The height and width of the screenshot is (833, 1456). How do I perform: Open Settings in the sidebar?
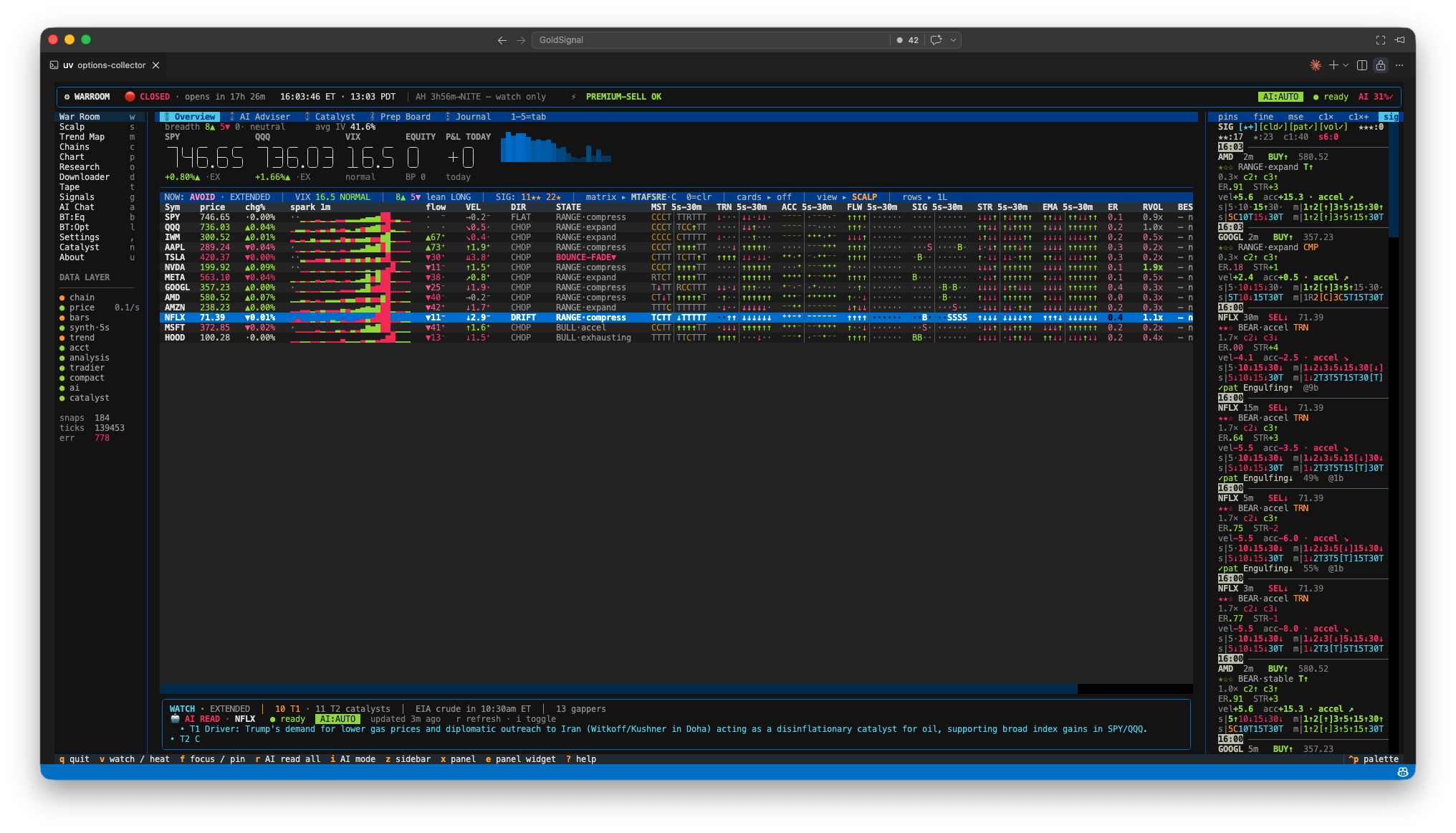point(97,237)
